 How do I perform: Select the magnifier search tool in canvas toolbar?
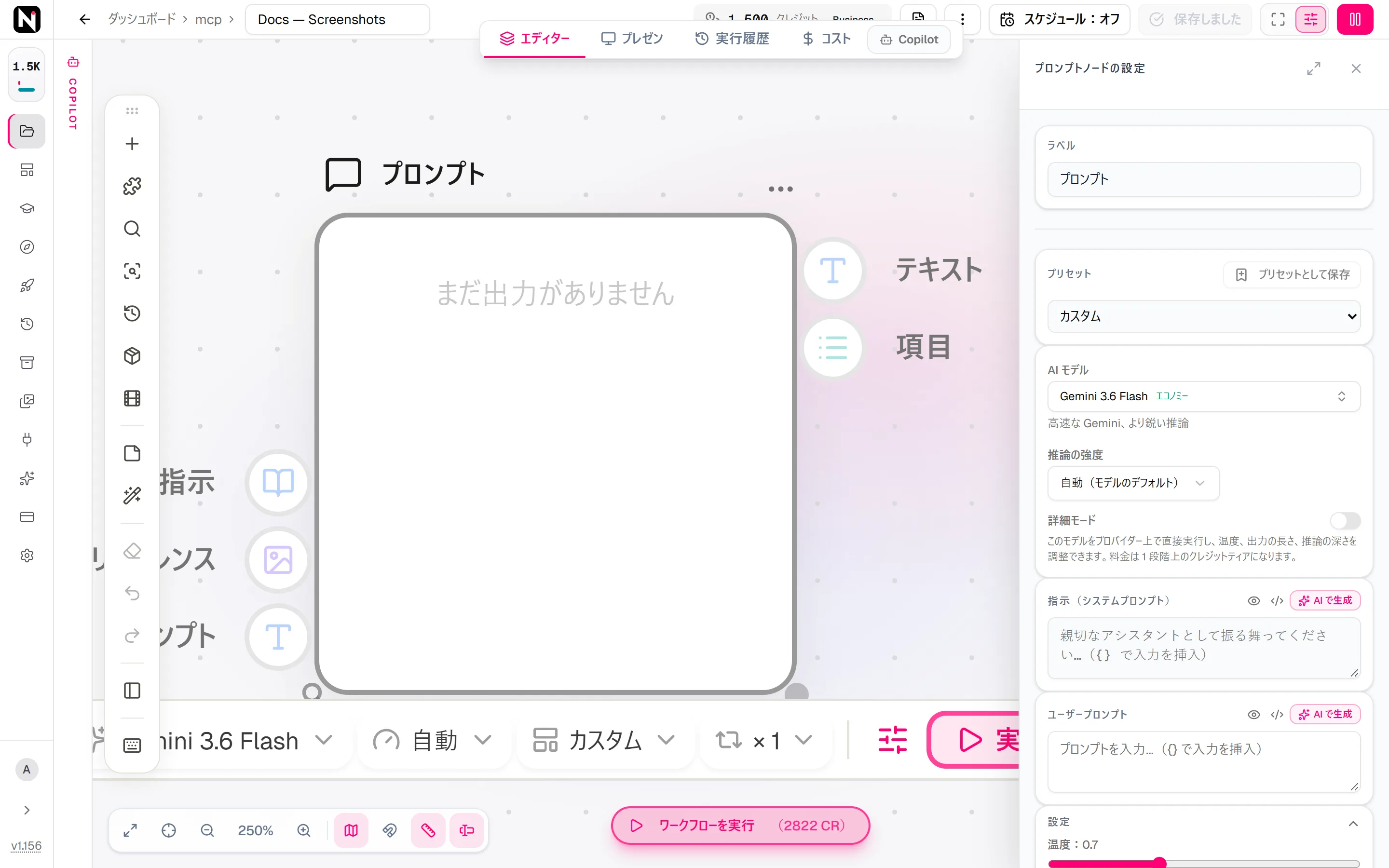tap(132, 229)
